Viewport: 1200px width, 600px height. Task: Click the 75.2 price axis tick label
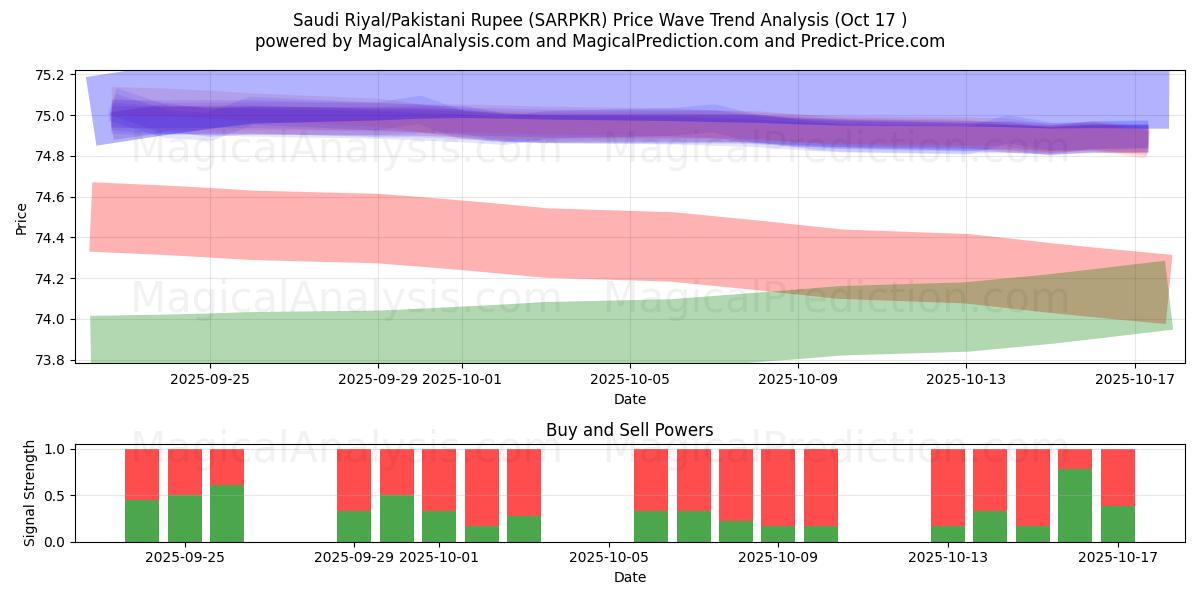pyautogui.click(x=49, y=76)
